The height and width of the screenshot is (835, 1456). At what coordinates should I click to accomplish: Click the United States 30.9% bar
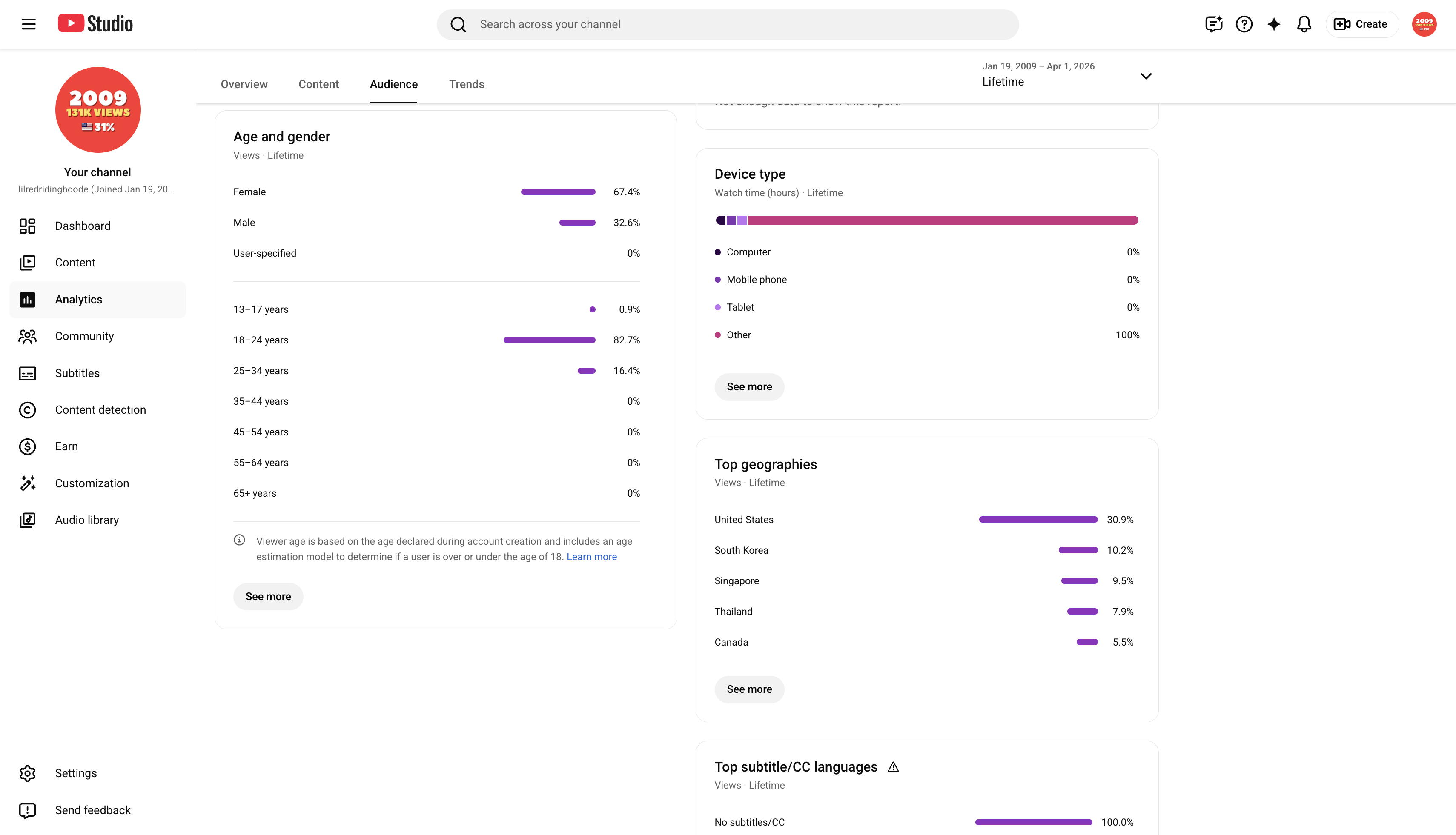pos(1038,520)
